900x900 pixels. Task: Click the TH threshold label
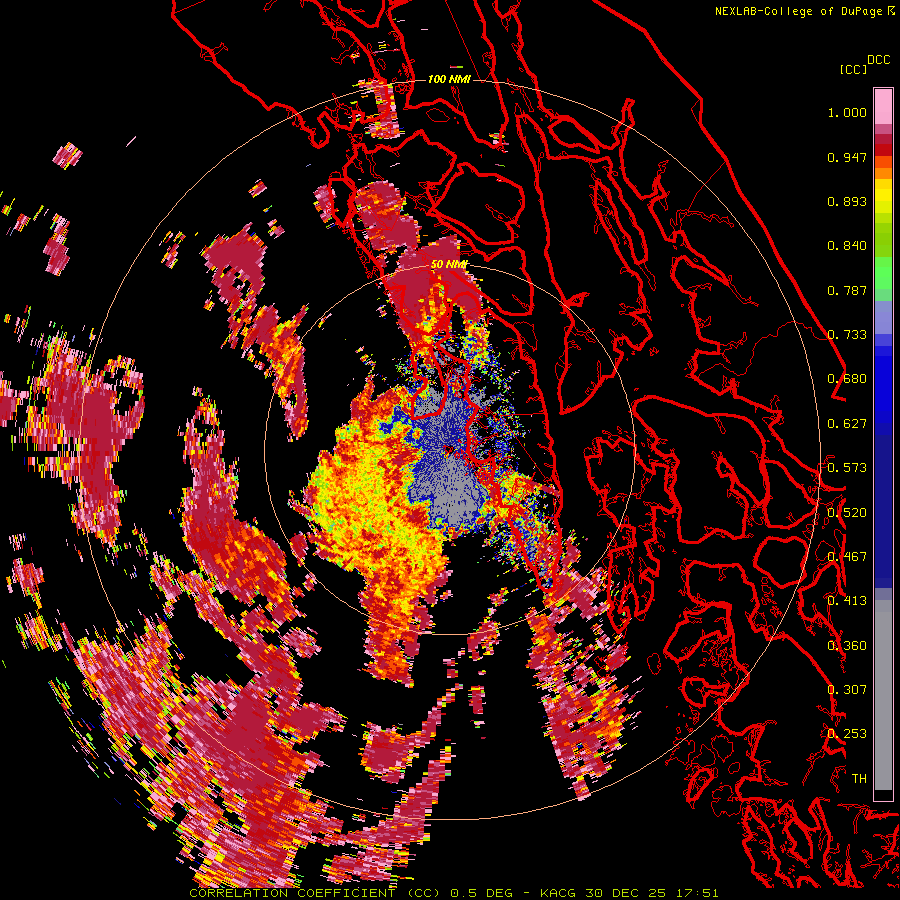point(859,779)
